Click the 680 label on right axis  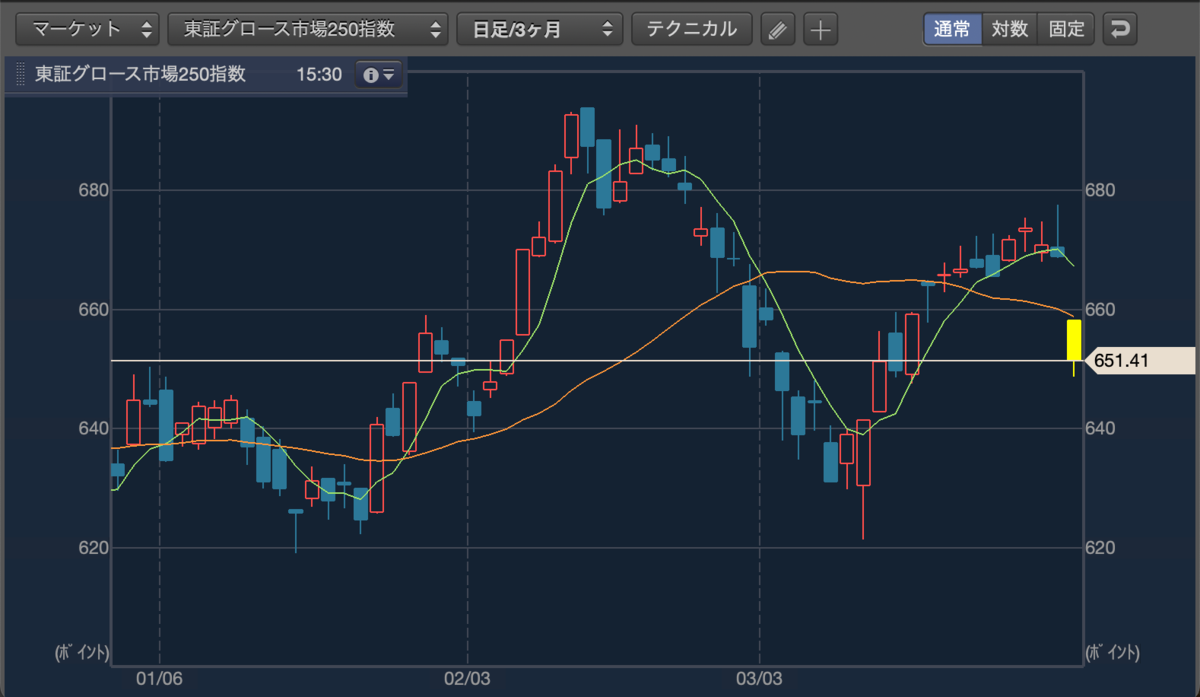tap(1100, 190)
